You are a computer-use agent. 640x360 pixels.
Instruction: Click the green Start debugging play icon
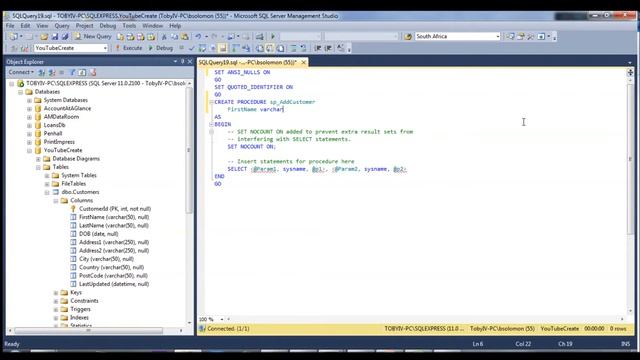point(273,37)
